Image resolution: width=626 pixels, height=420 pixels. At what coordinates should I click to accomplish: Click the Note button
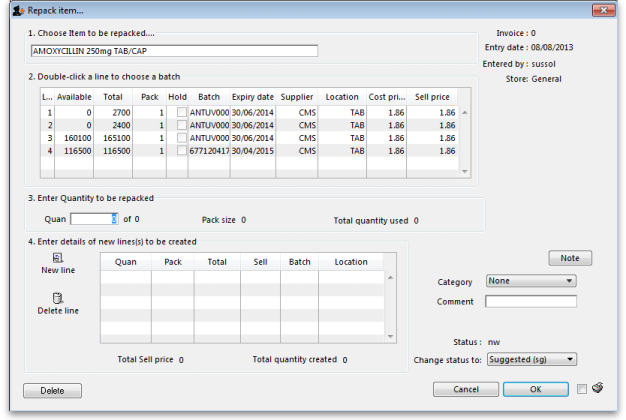coord(570,258)
